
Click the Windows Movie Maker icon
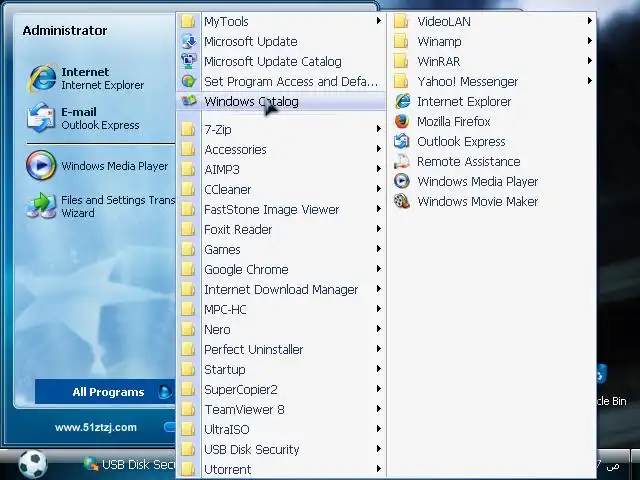pos(402,201)
